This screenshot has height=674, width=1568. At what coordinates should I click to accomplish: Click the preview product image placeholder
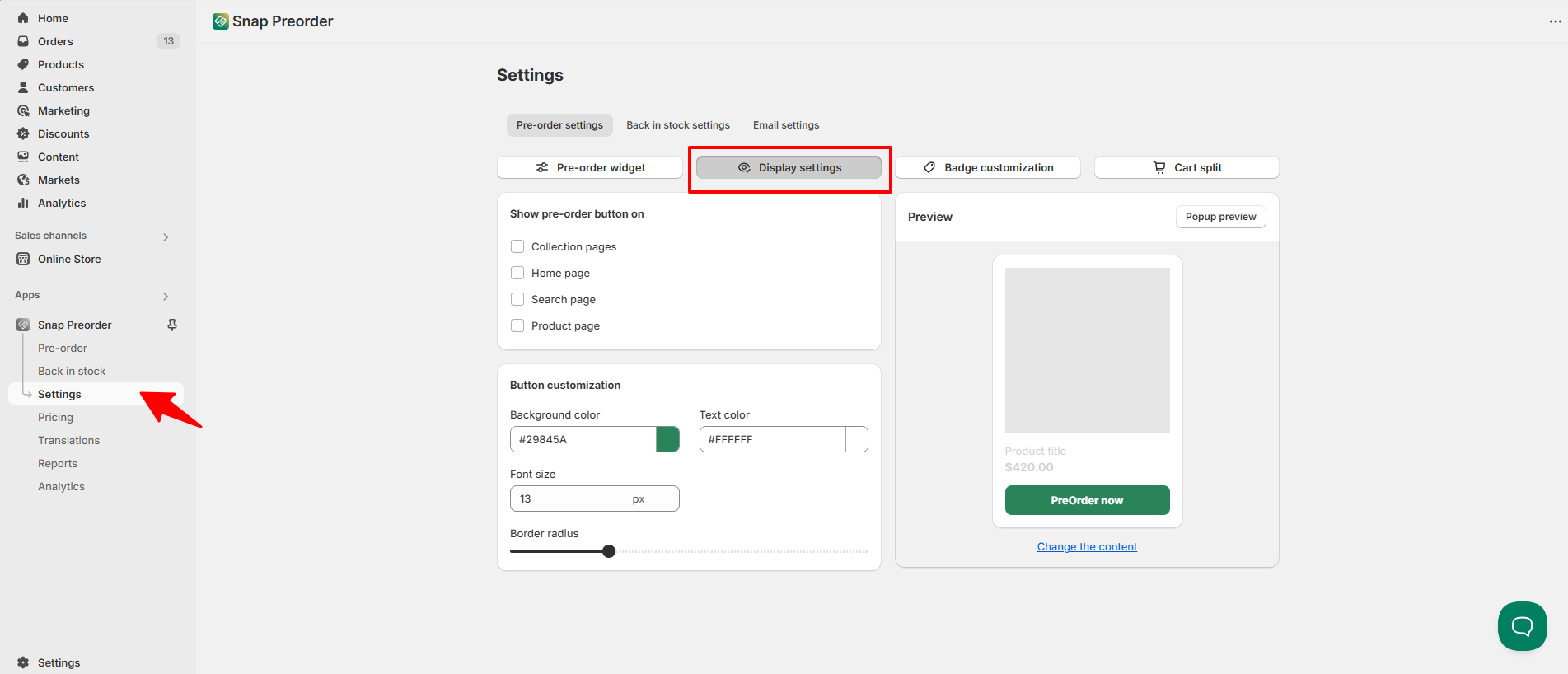click(x=1087, y=349)
